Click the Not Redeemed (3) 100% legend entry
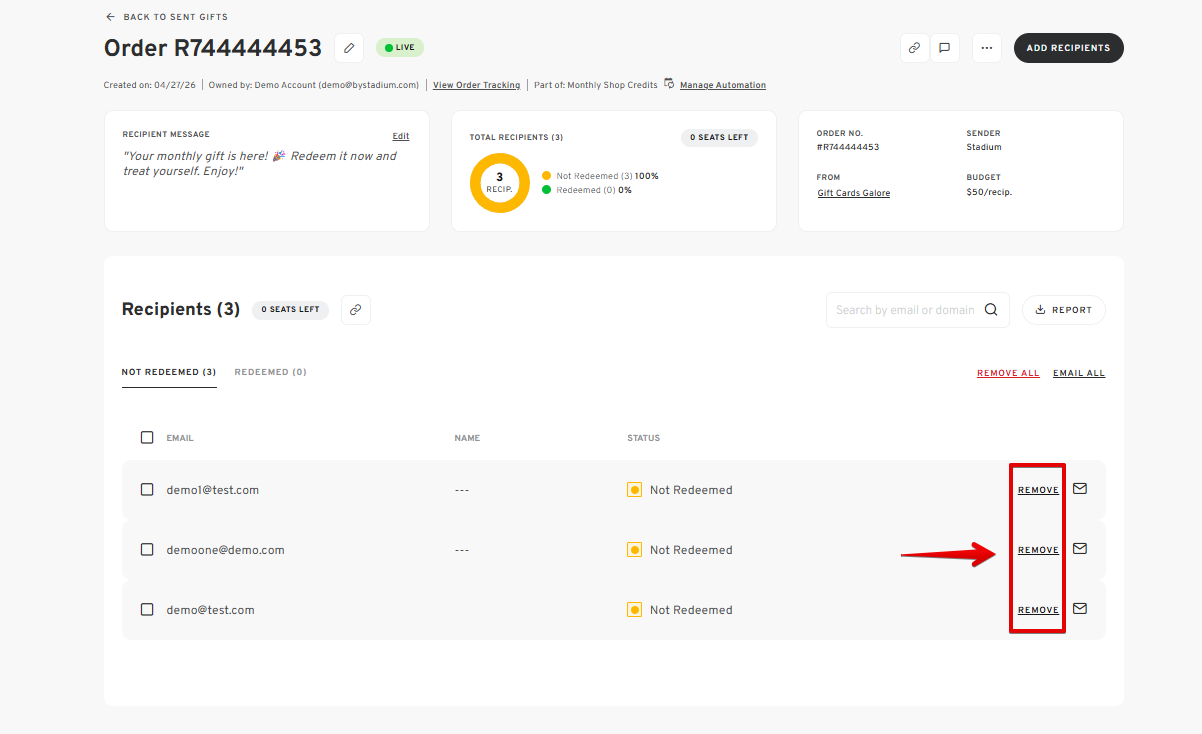The width and height of the screenshot is (1202, 734). (600, 176)
